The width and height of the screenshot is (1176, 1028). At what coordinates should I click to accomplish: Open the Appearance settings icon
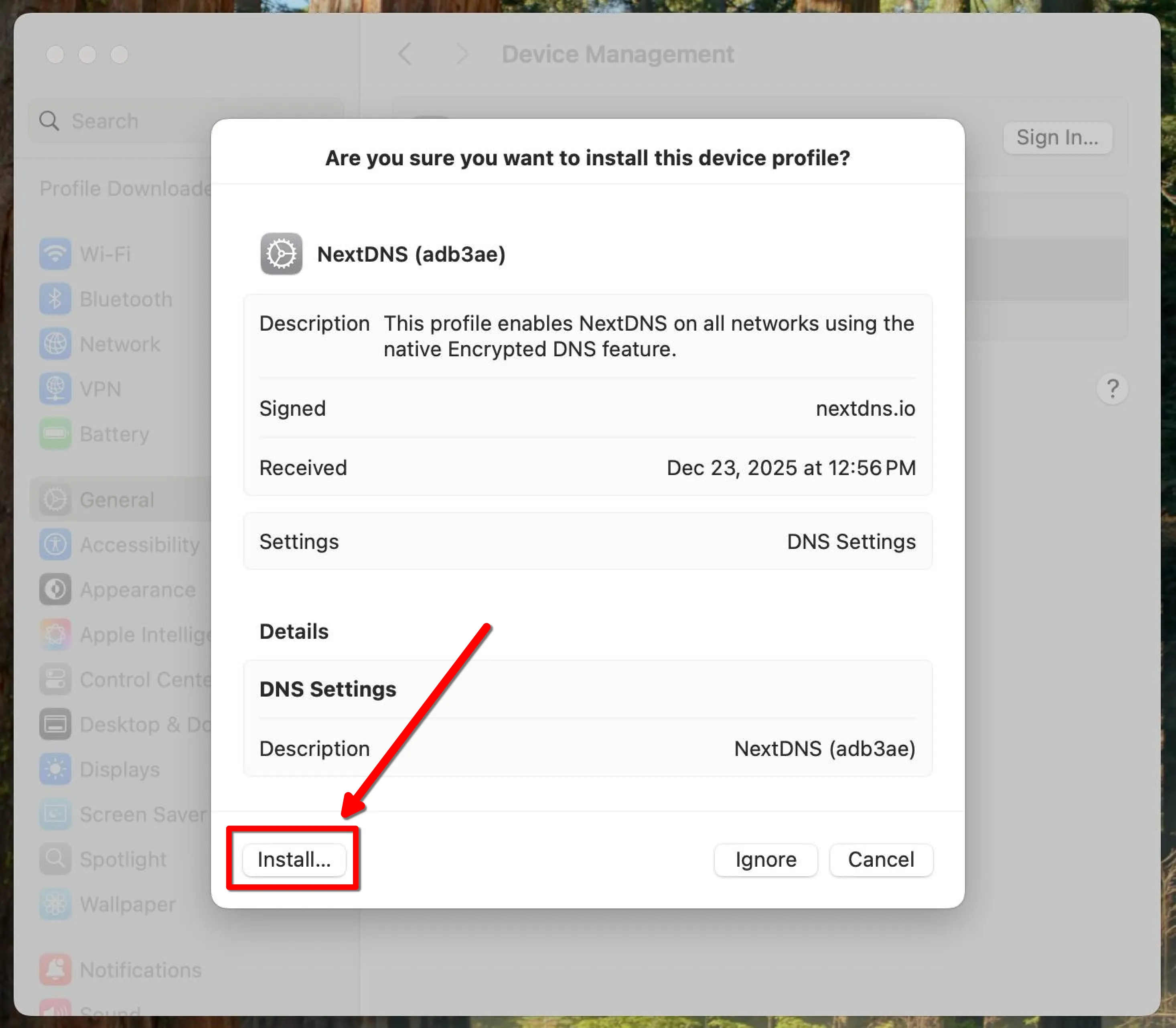pos(55,589)
